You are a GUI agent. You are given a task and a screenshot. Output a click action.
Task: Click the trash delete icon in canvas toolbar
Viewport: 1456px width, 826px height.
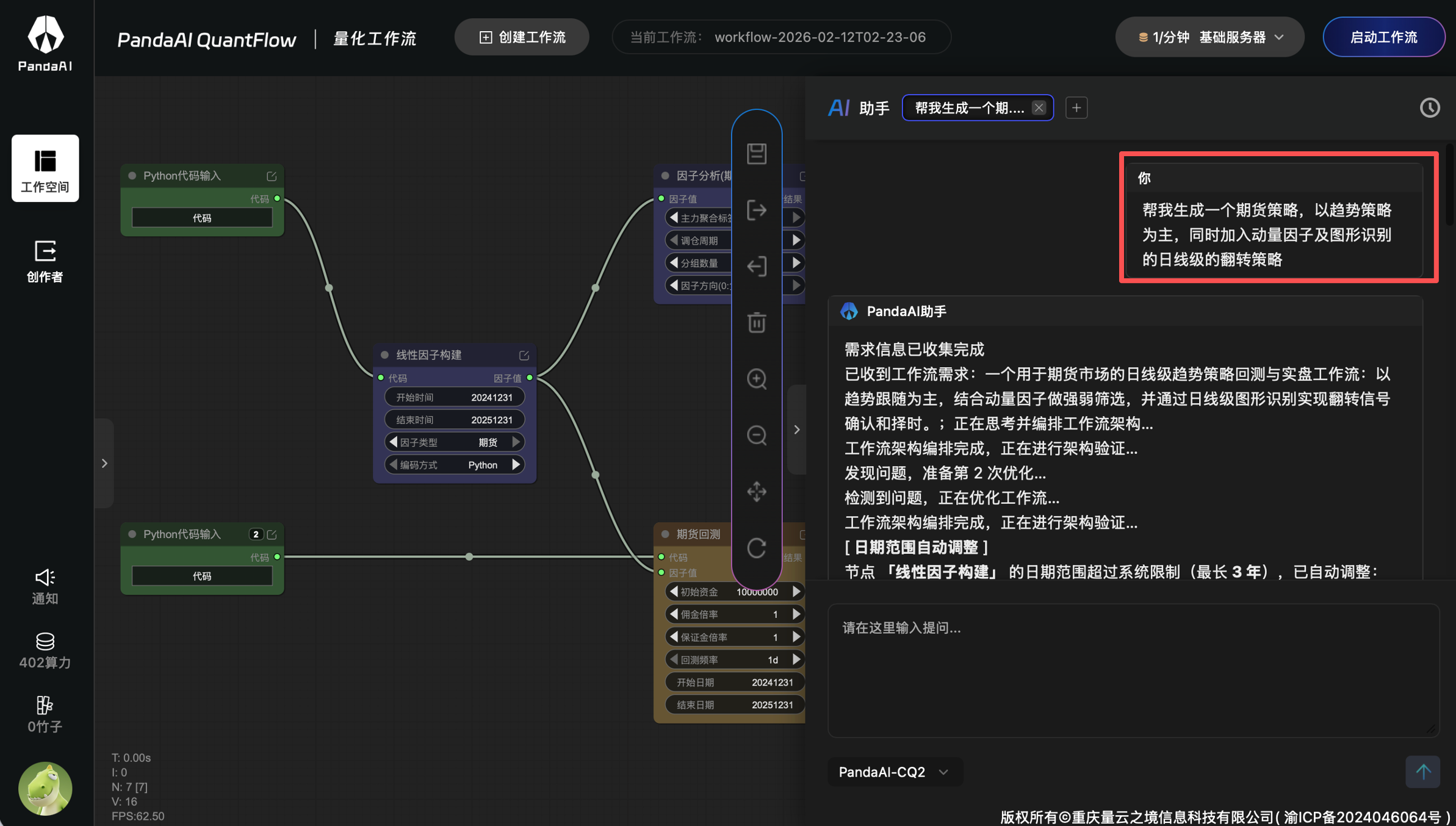[x=757, y=323]
